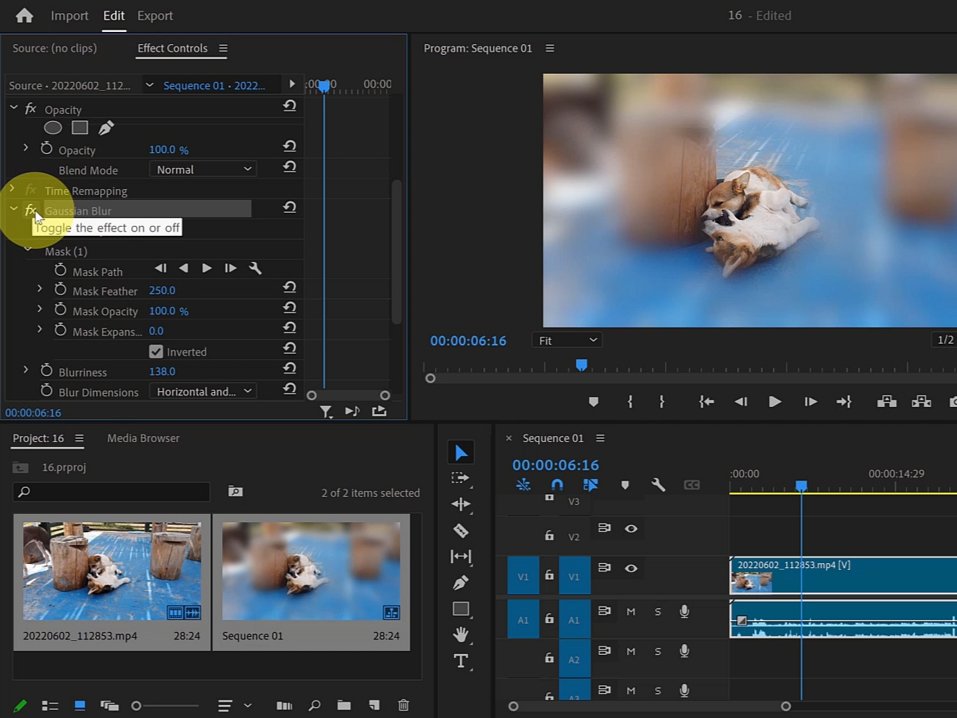The width and height of the screenshot is (957, 718).
Task: Step back one frame in Program monitor
Action: point(741,401)
